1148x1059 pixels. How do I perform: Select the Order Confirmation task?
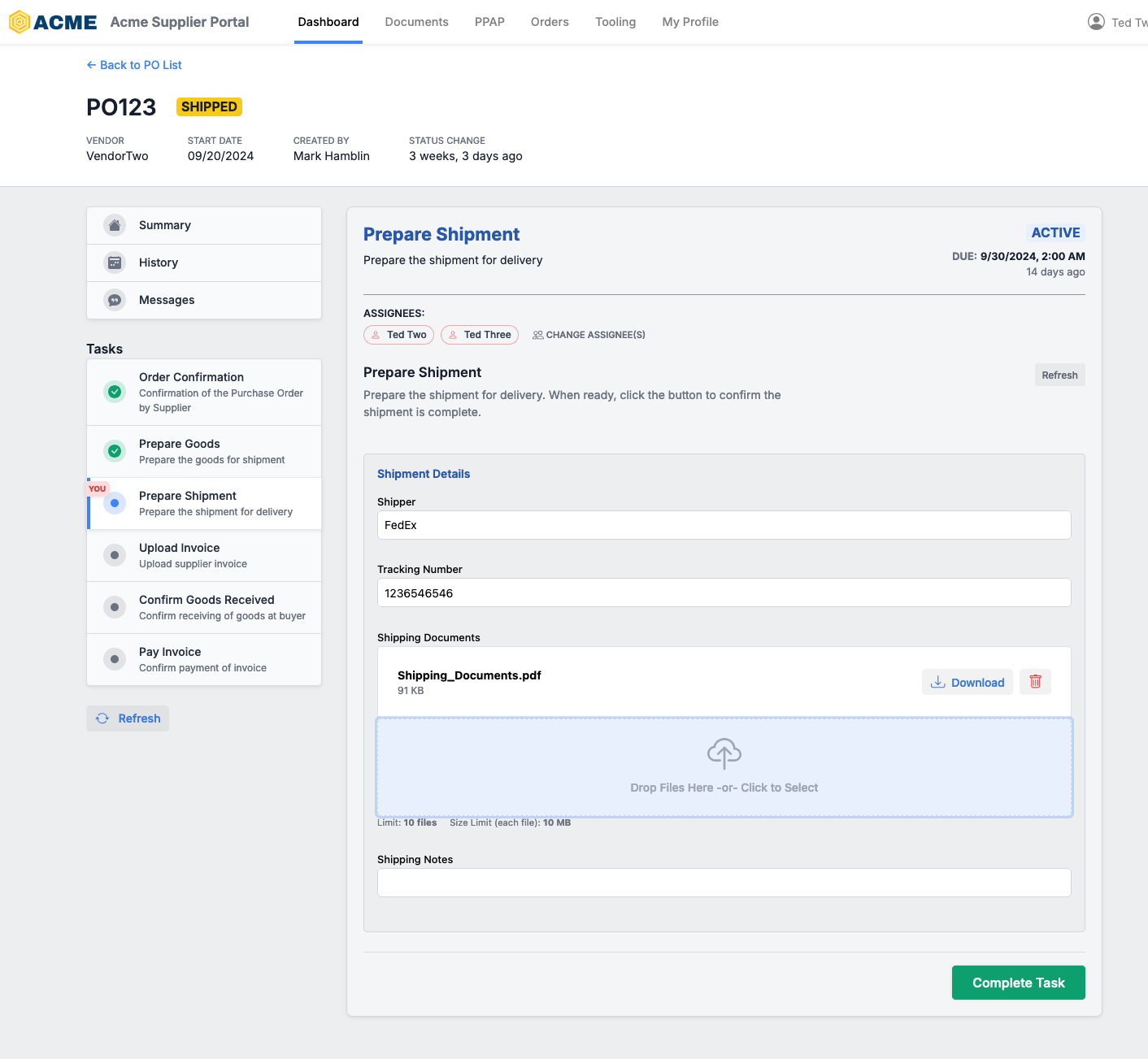click(x=204, y=392)
